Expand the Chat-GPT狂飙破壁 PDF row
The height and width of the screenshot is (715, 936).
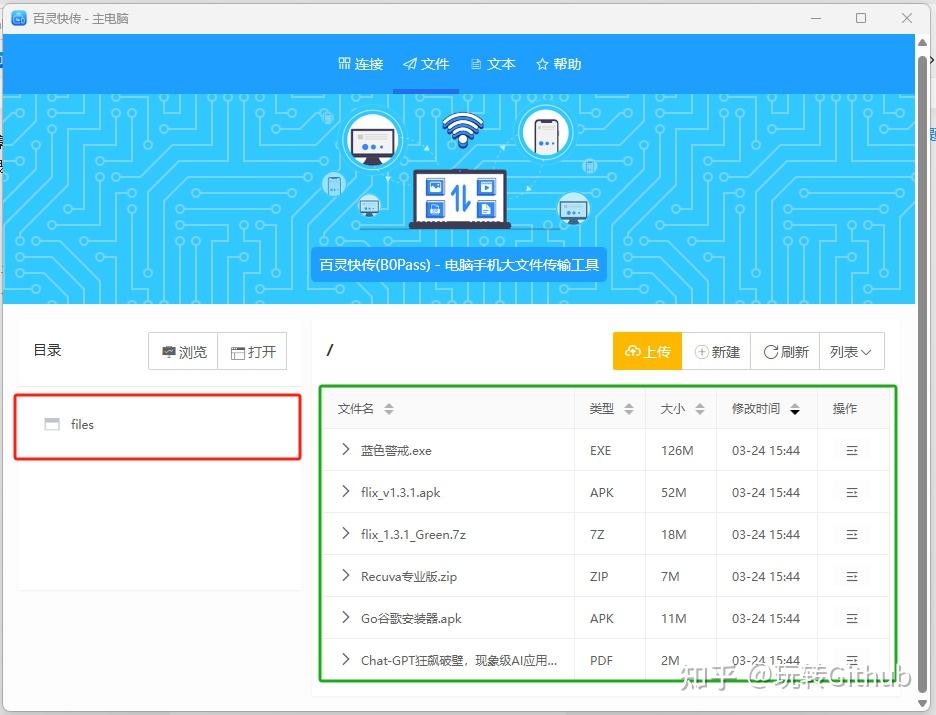(345, 659)
